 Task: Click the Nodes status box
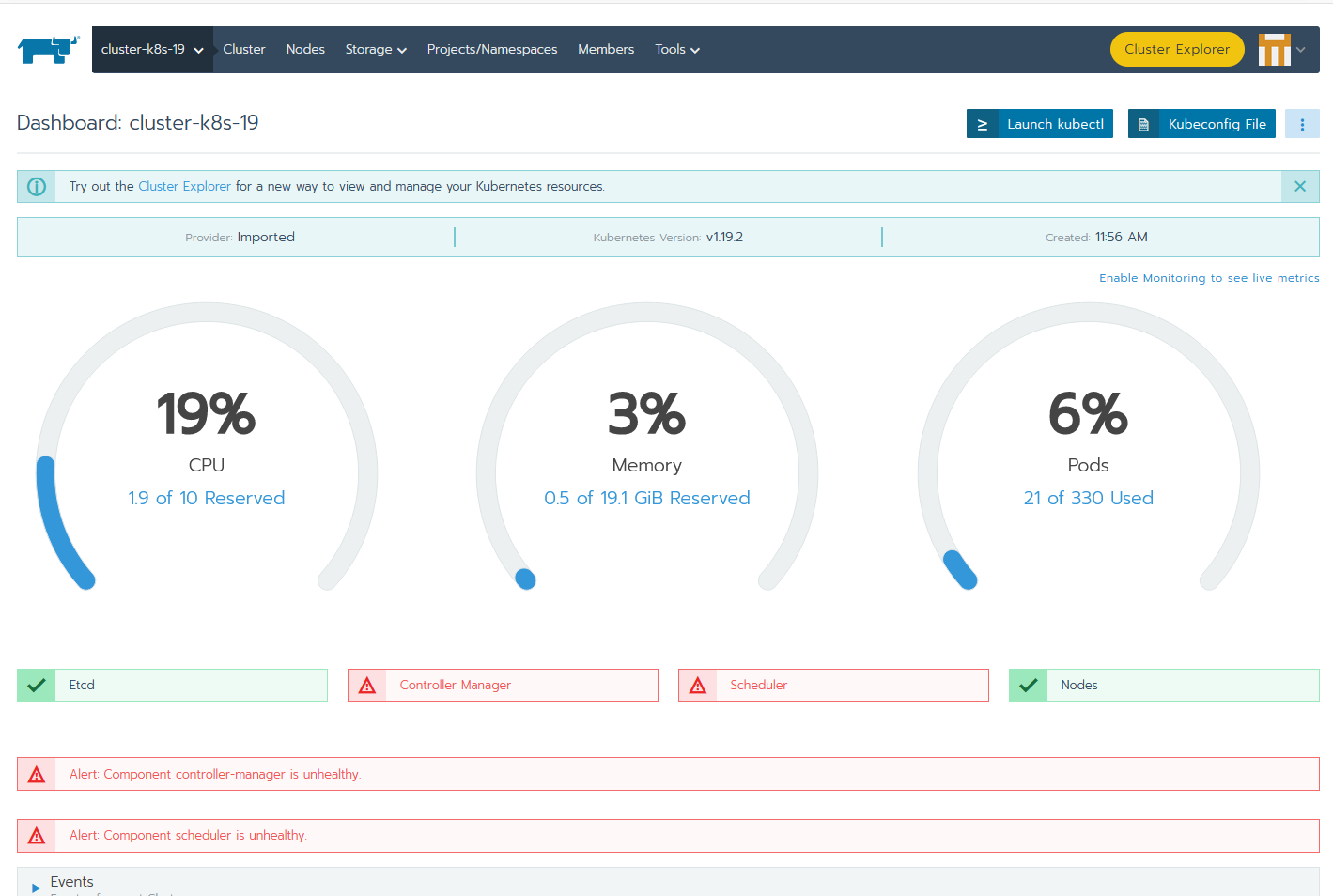1164,686
